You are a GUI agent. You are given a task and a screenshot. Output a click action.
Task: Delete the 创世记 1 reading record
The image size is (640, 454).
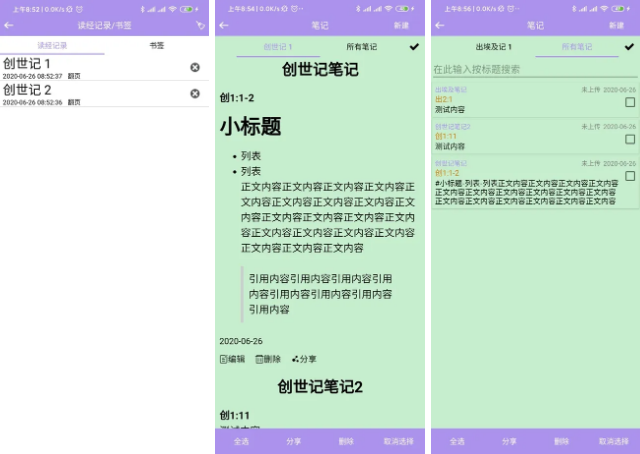tap(194, 67)
